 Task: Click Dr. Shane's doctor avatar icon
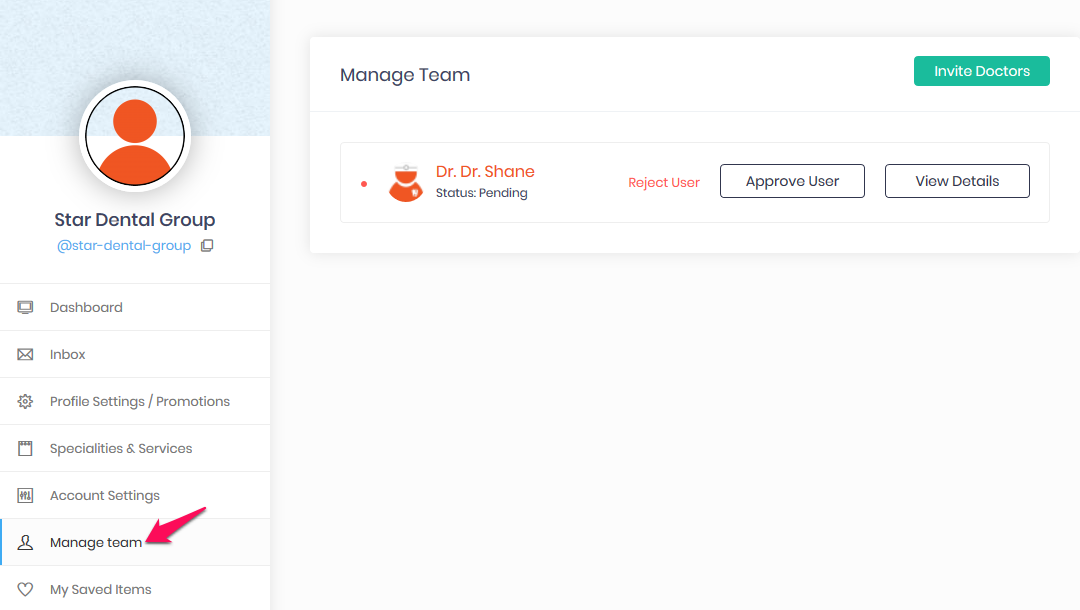tap(406, 182)
